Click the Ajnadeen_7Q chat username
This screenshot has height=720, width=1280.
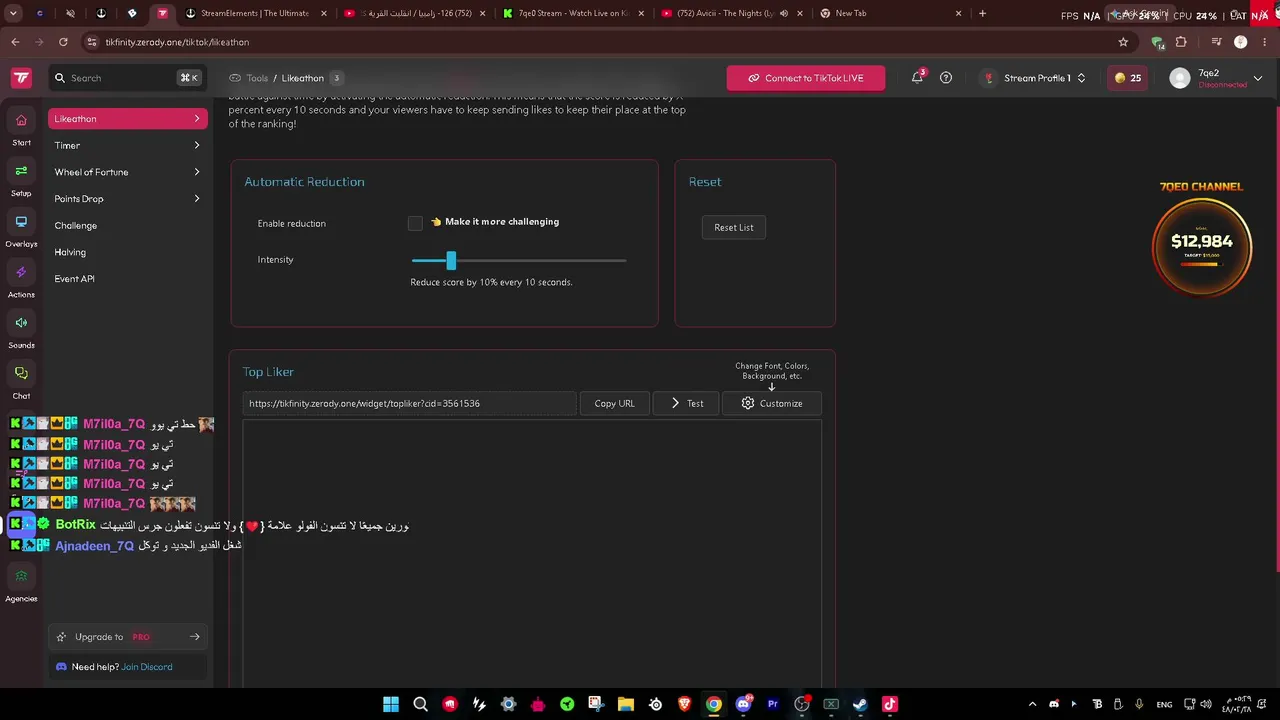point(94,546)
